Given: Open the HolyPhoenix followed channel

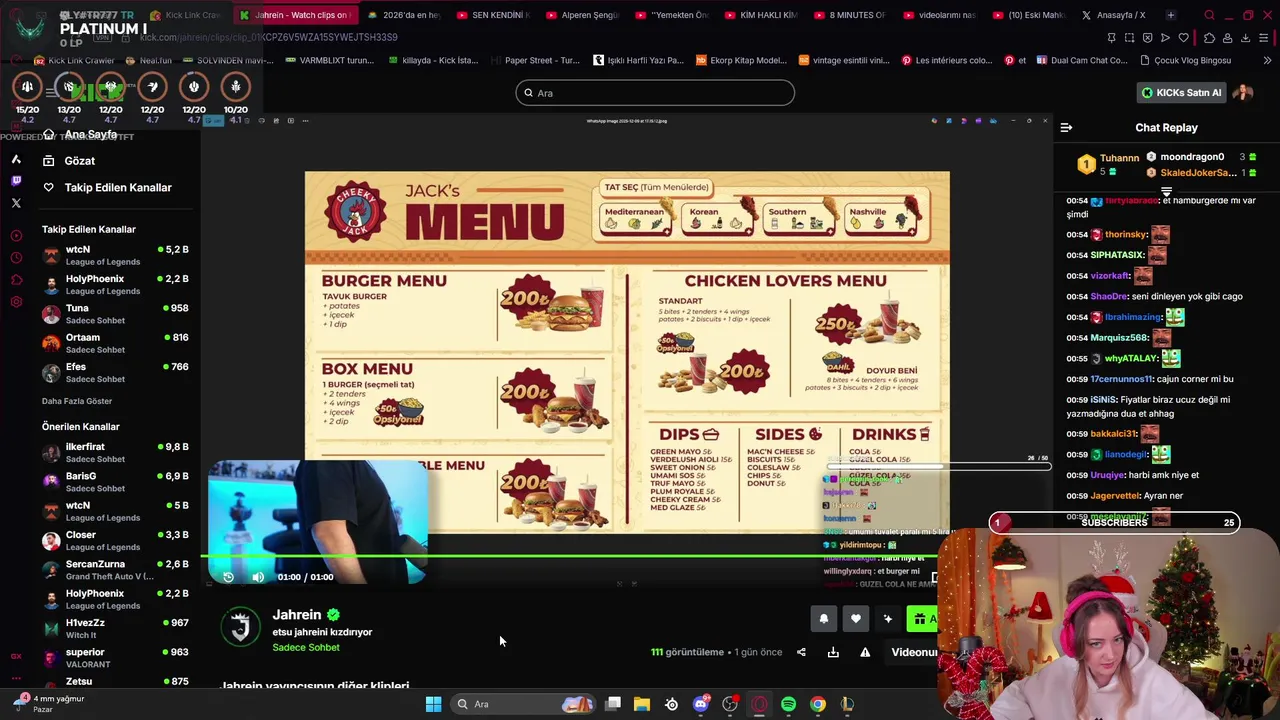Looking at the screenshot, I should coord(115,284).
